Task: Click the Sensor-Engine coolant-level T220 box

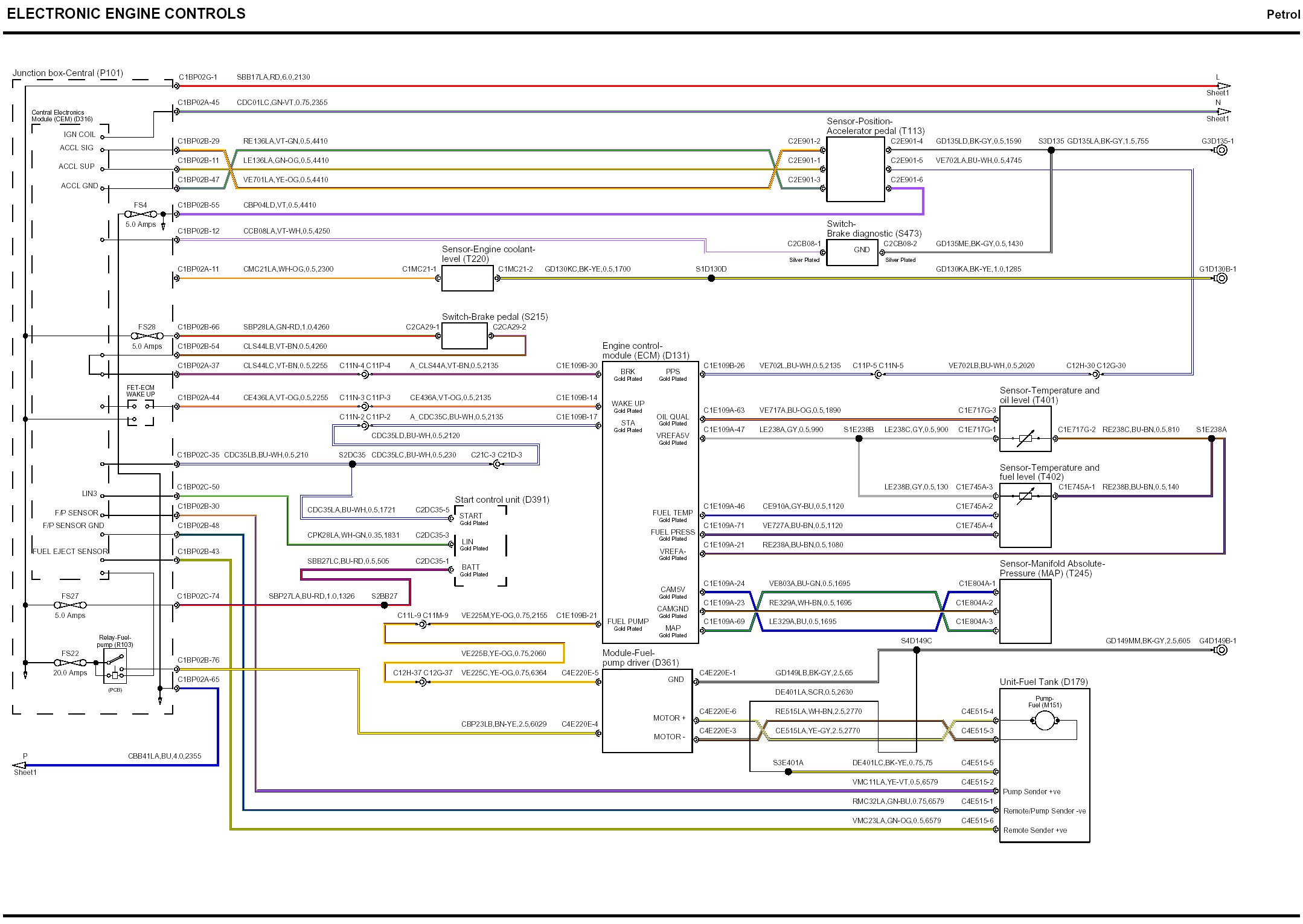Action: pos(467,278)
